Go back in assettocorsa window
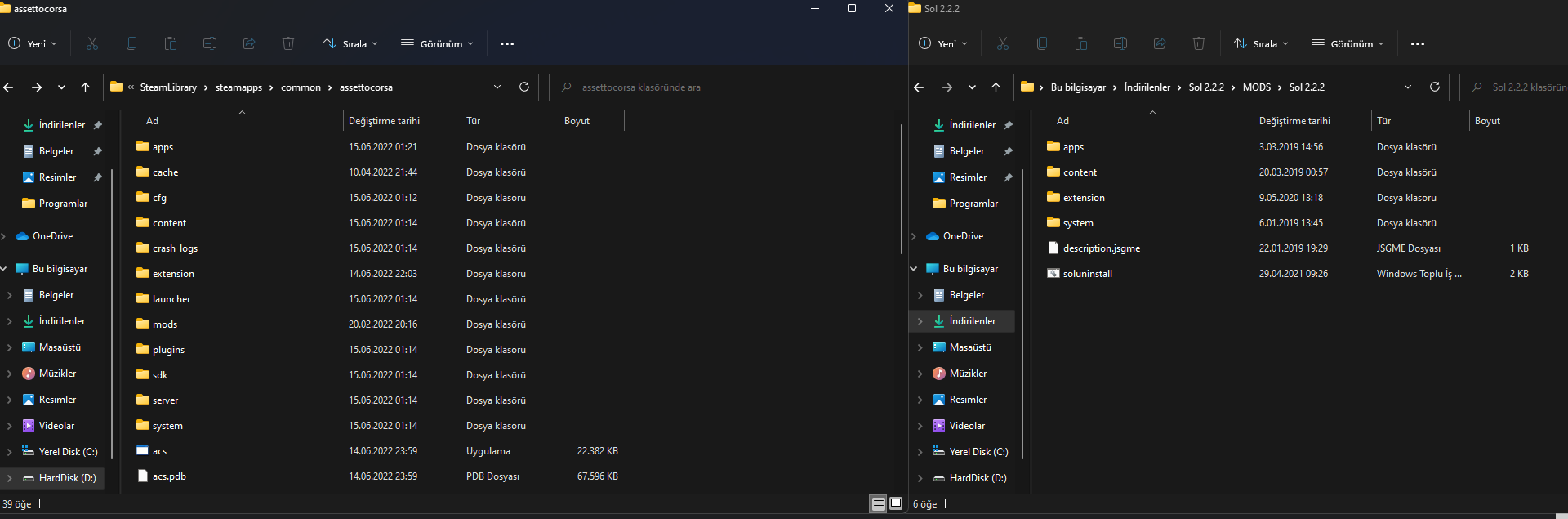 [9, 87]
